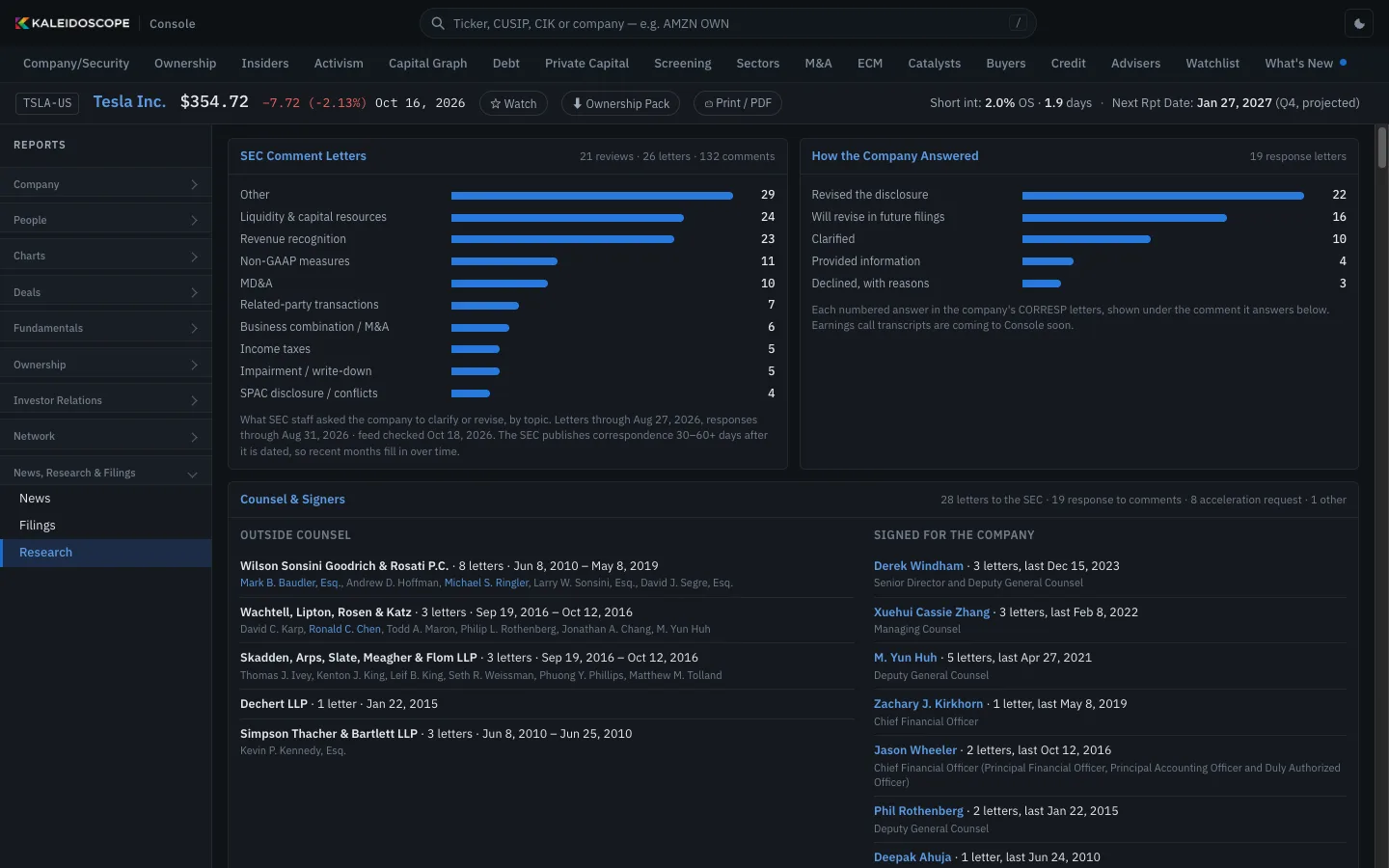
Task: Open Xuehui Cassie Zhang signer profile
Action: point(932,612)
